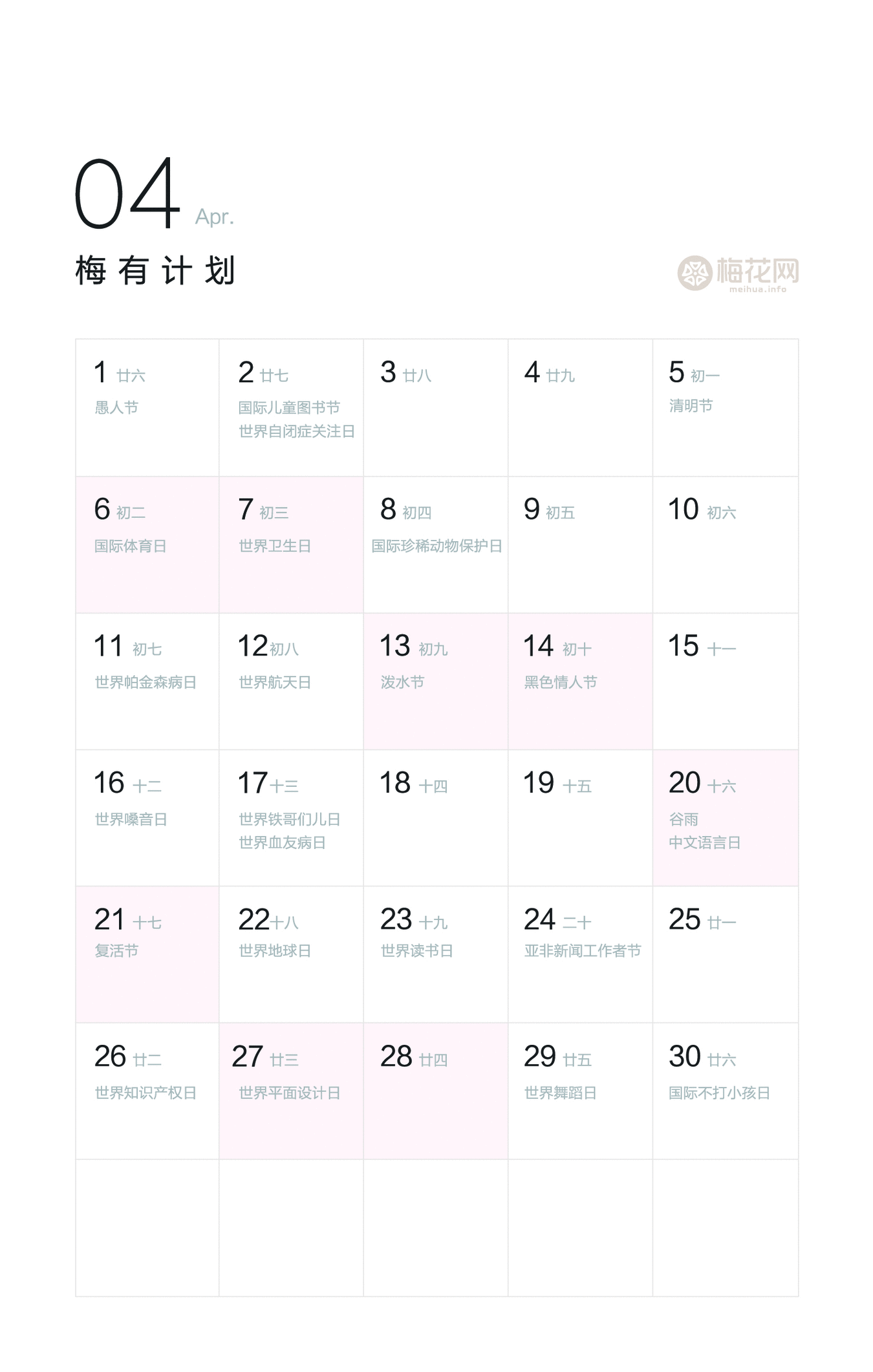
Task: Click the meihua.info text under the logo
Action: point(758,290)
